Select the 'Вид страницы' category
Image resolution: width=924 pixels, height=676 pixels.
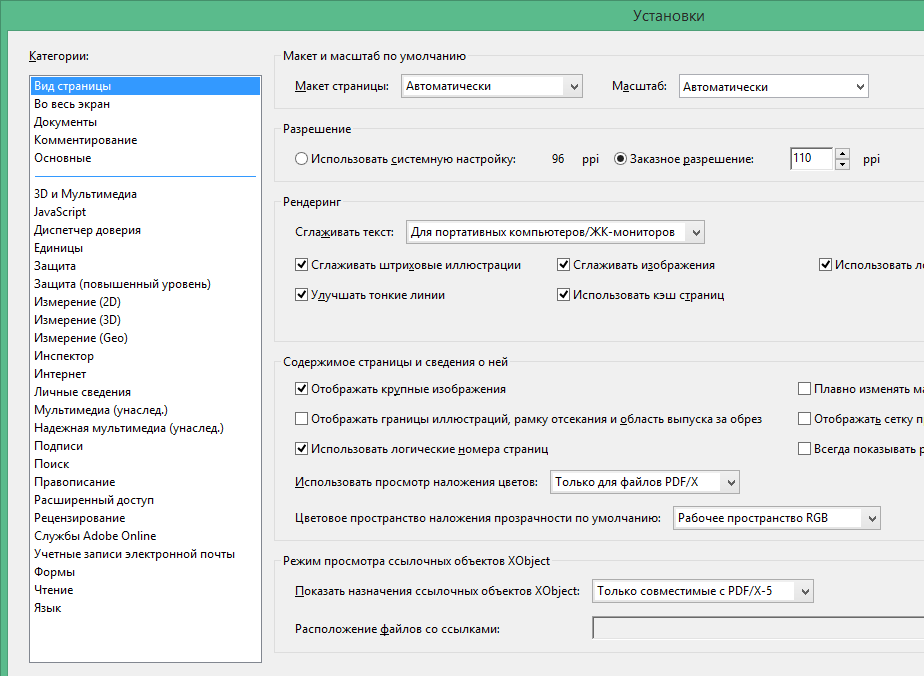(145, 86)
